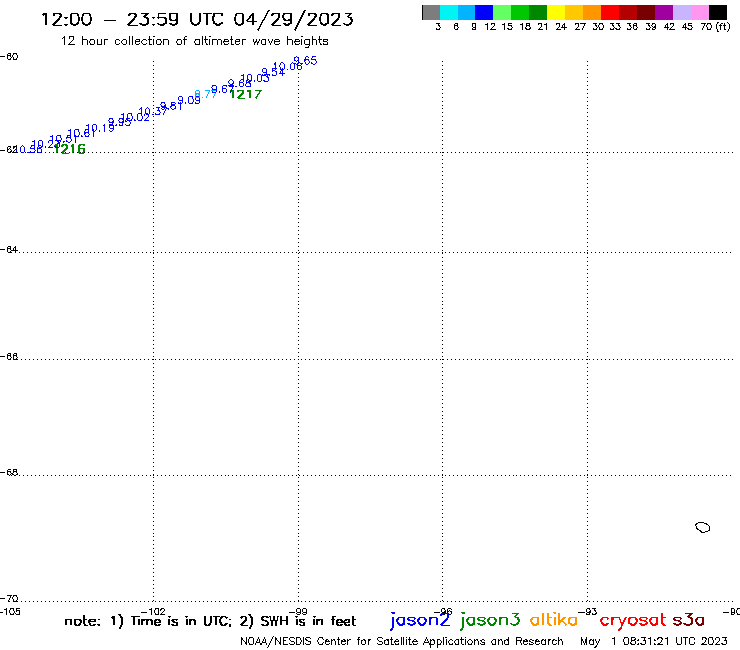Click the '12 hour collection' subtitle
The image size is (740, 650).
coord(194,41)
